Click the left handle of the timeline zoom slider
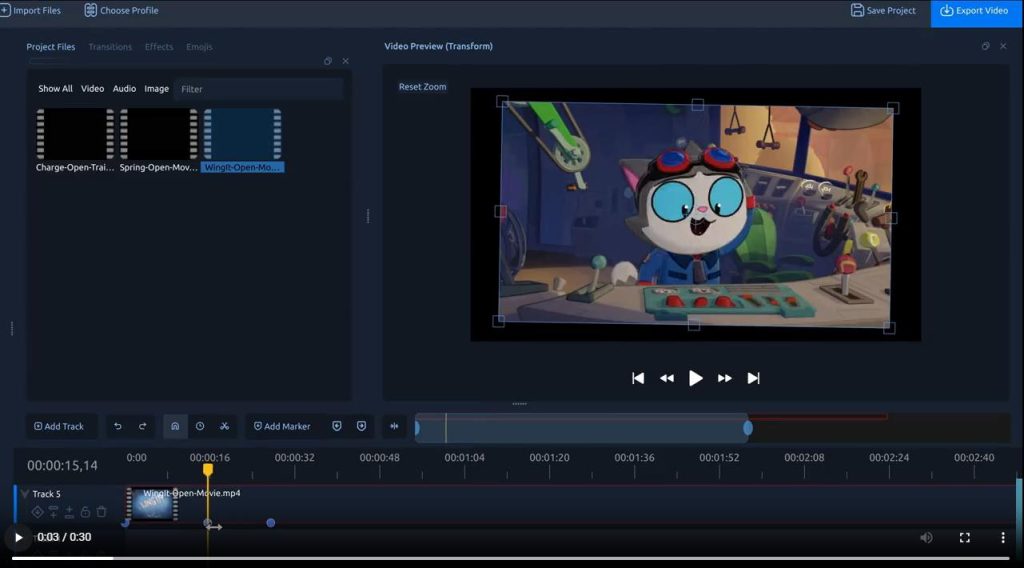 pyautogui.click(x=417, y=428)
